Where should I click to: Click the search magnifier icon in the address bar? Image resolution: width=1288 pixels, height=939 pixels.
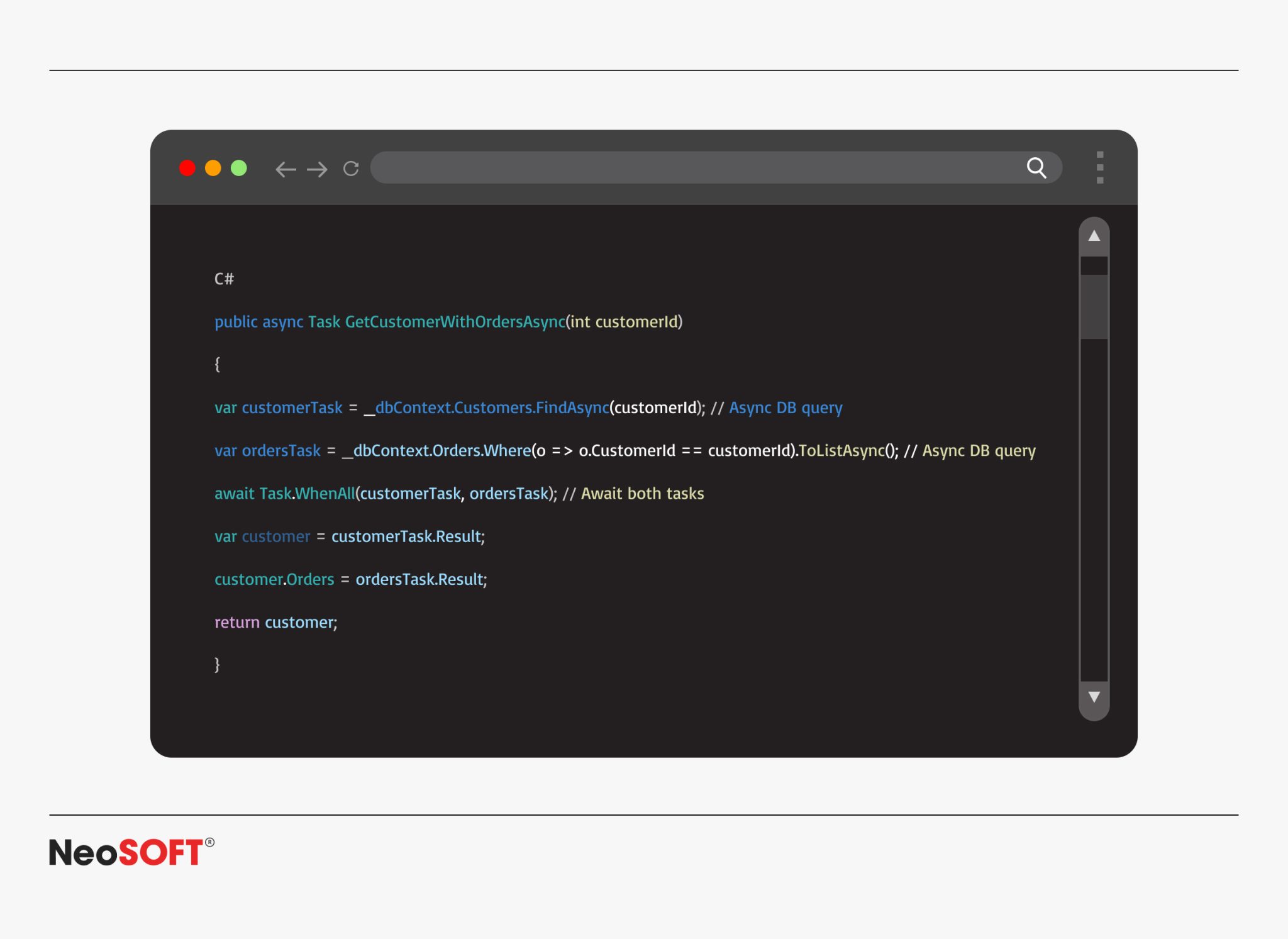tap(1036, 168)
